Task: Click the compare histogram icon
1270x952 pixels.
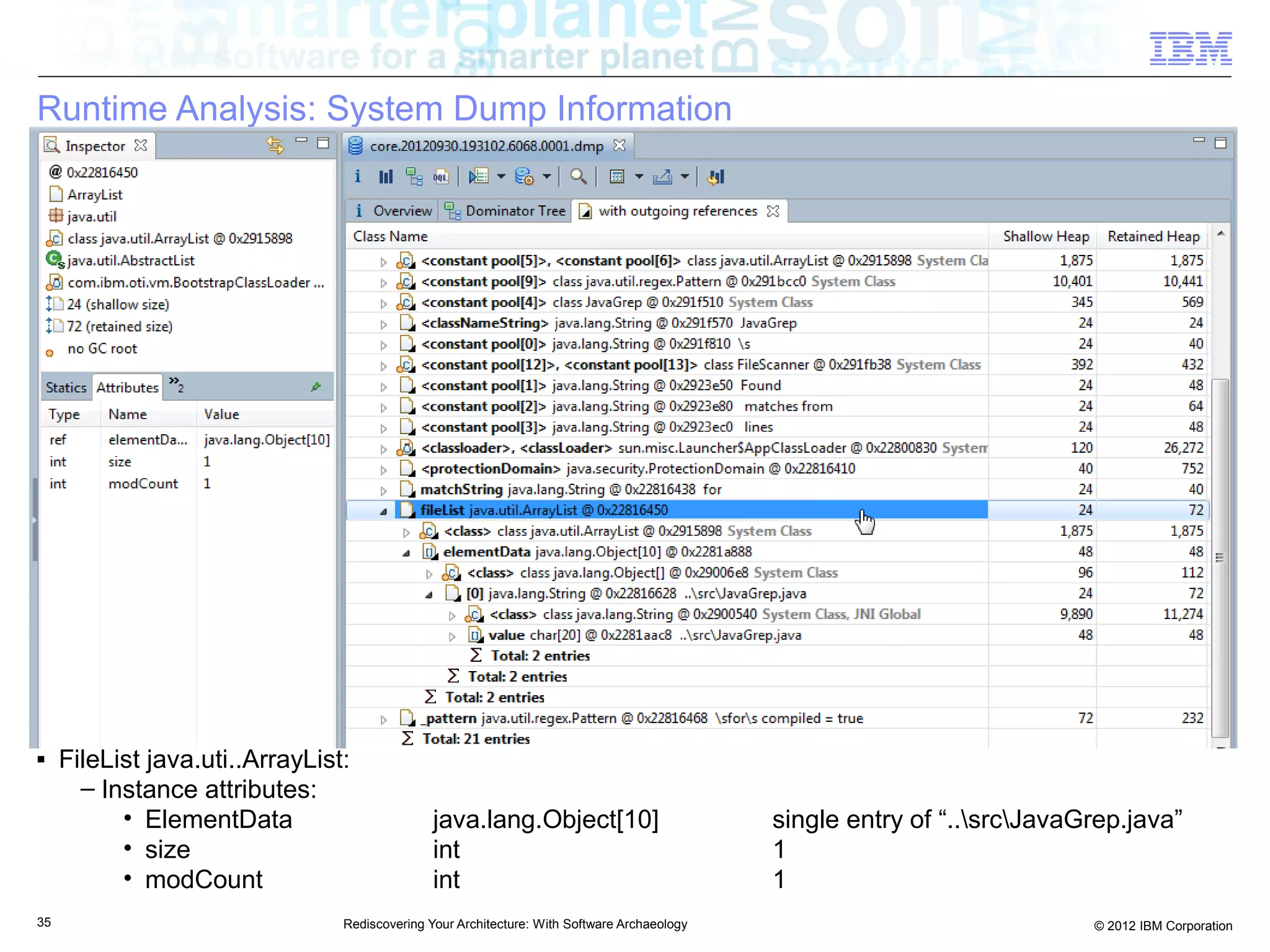Action: 715,177
